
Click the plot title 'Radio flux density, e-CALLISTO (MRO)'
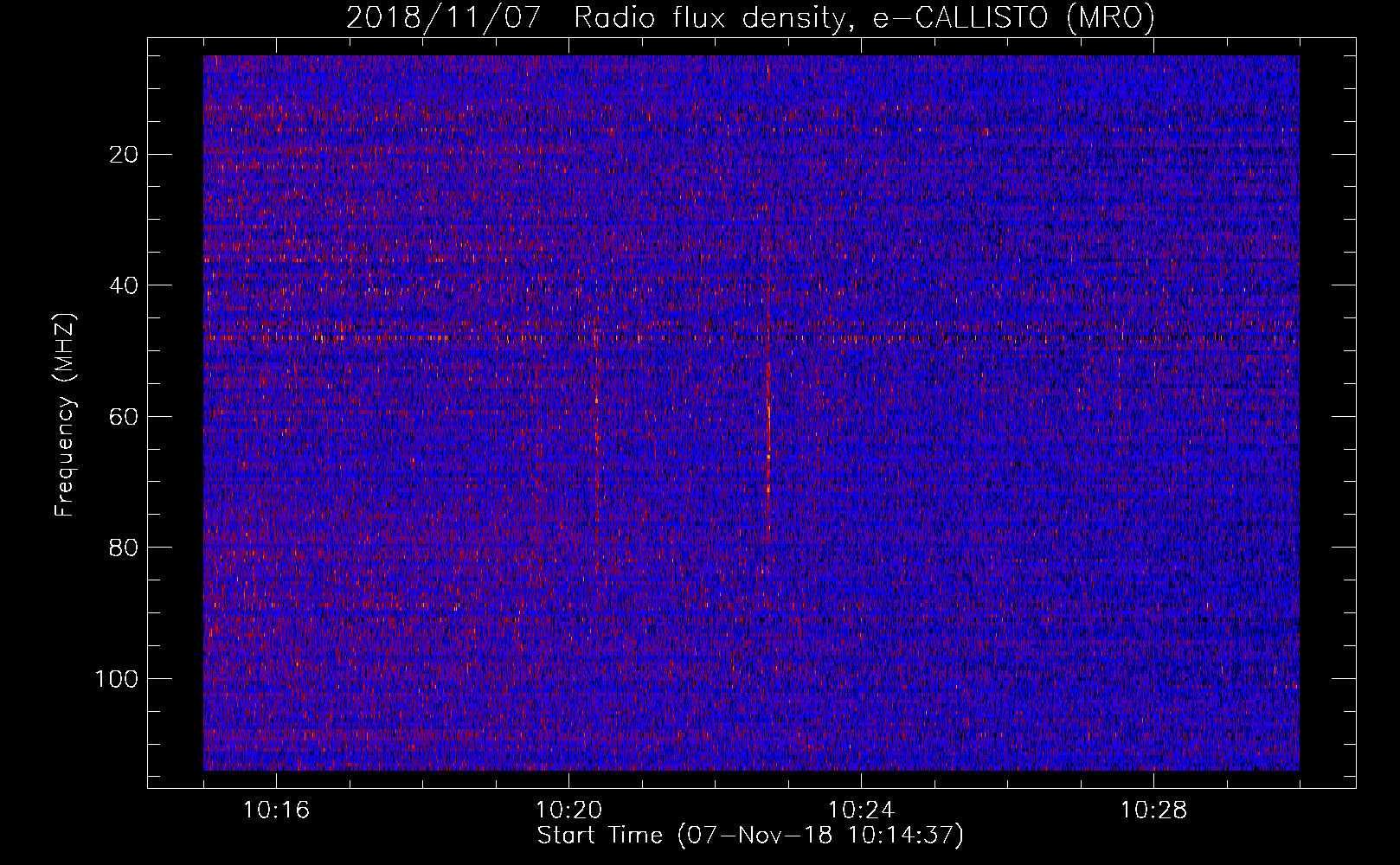point(864,17)
